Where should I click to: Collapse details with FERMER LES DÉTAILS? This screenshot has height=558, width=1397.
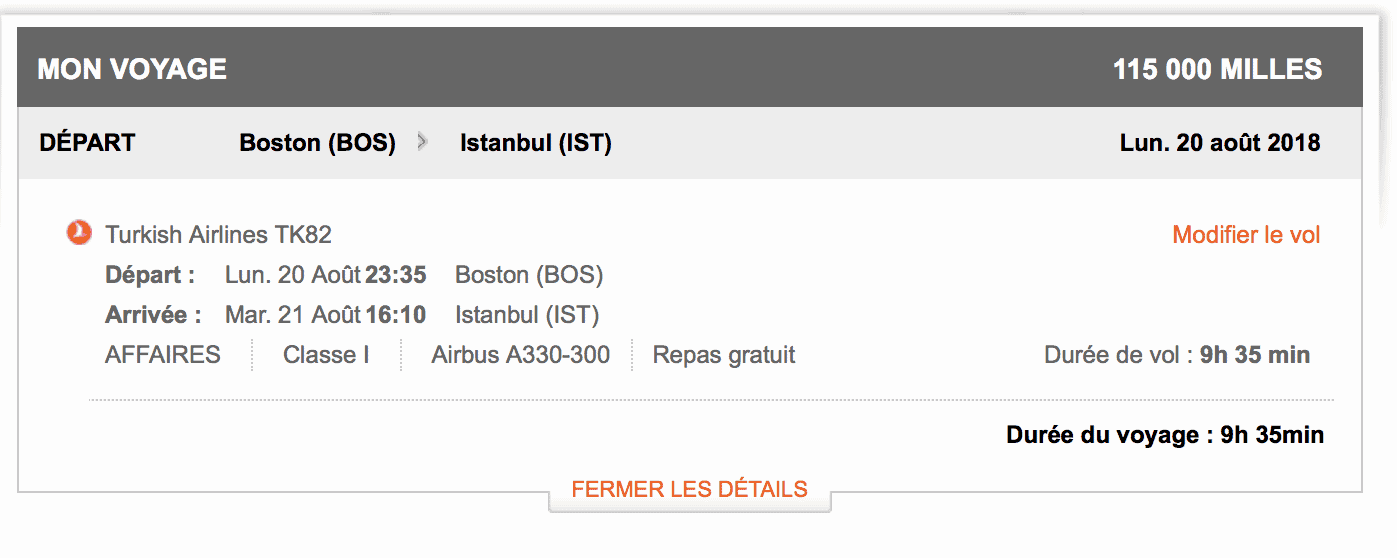[x=689, y=489]
